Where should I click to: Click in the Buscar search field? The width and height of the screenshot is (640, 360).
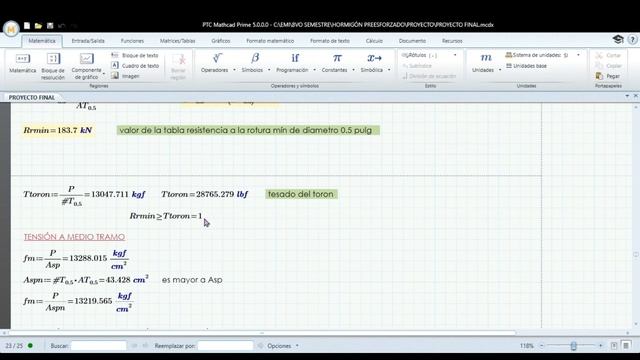99,346
